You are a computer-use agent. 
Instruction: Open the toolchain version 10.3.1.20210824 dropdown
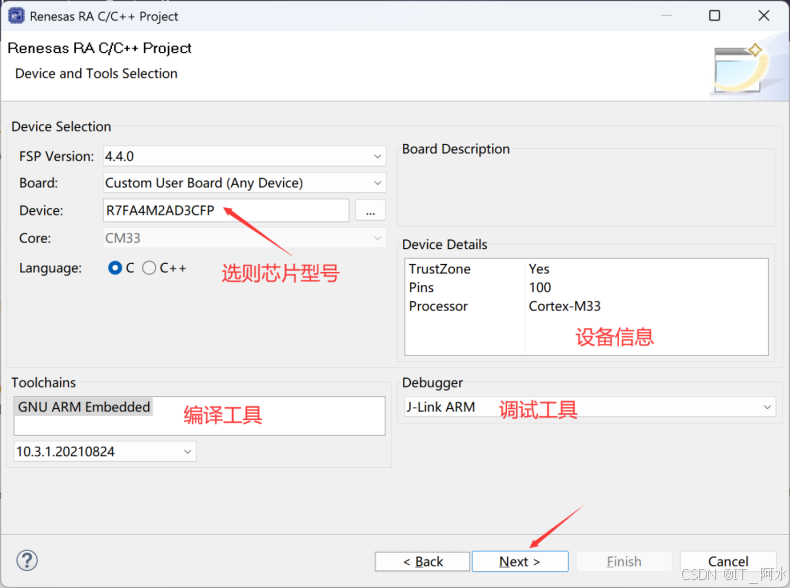(105, 451)
